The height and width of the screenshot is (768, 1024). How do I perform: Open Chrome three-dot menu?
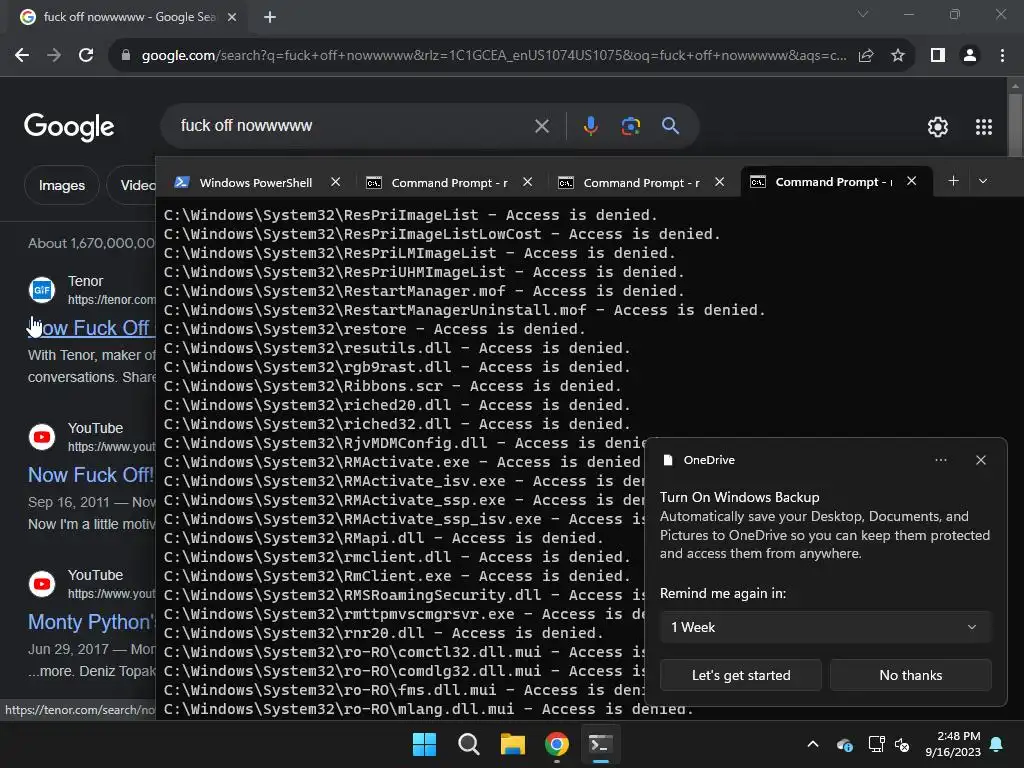click(x=1002, y=56)
